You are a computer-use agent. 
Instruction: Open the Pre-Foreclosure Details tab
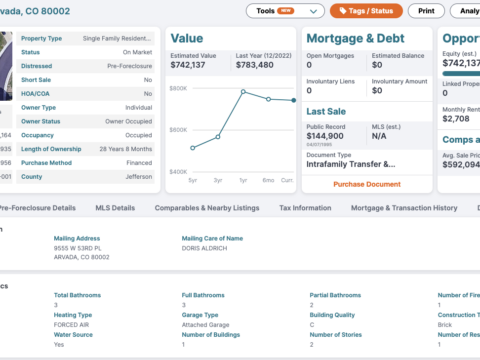[x=37, y=208]
